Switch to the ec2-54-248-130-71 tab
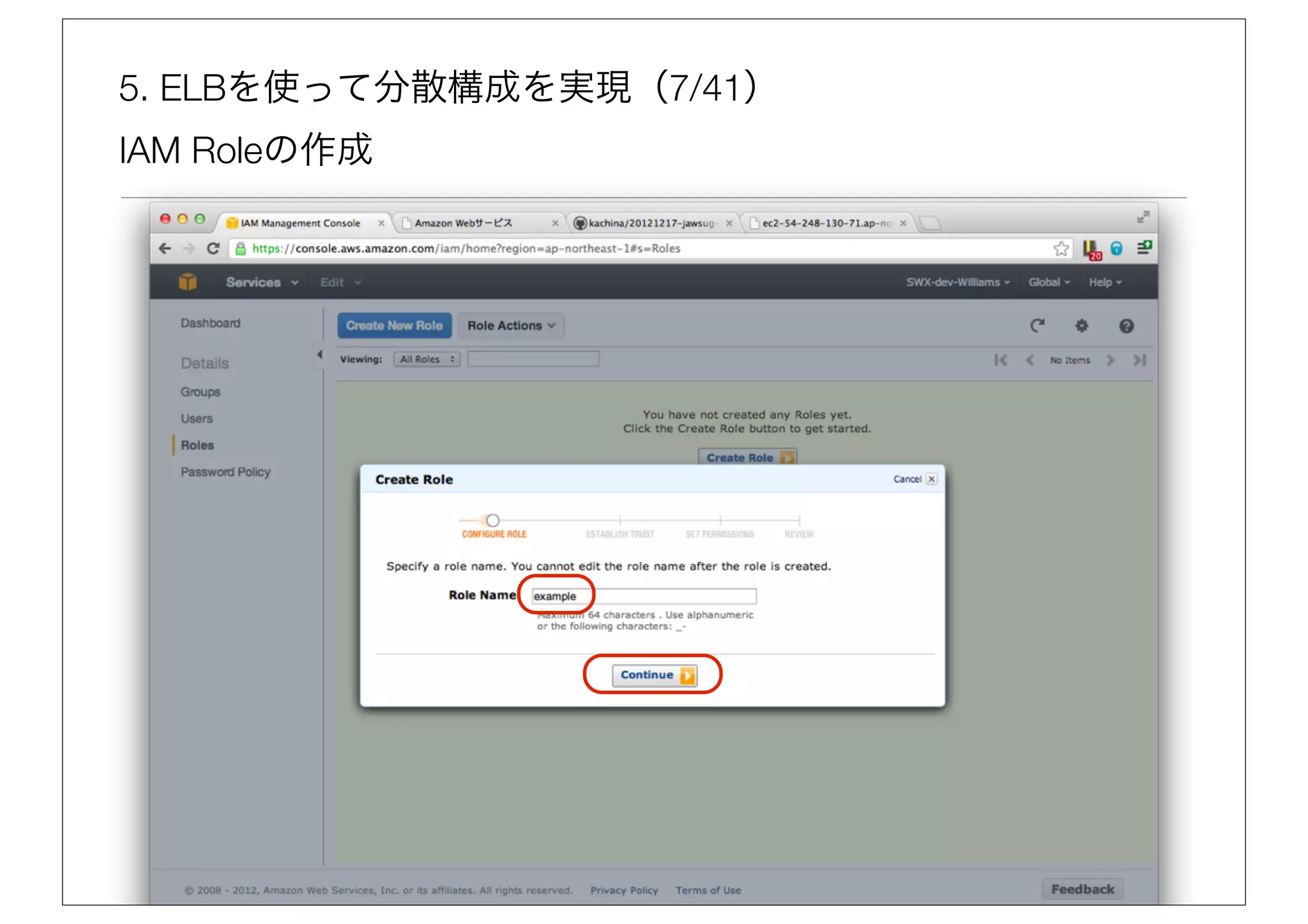The width and height of the screenshot is (1308, 924). click(827, 223)
